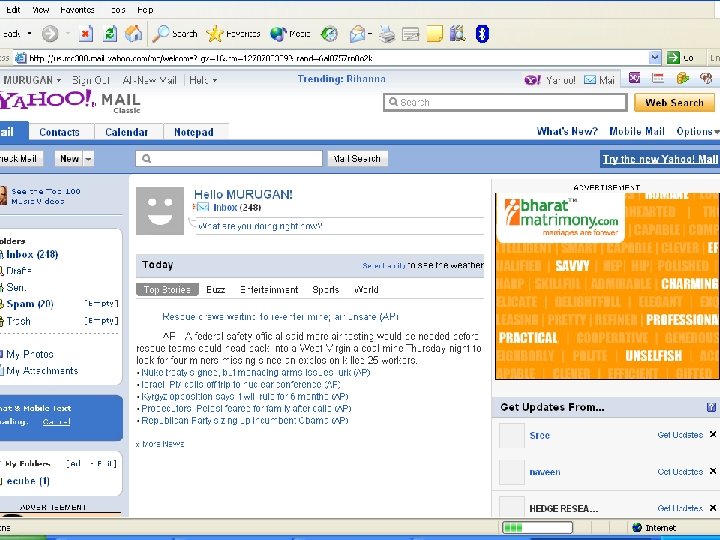Click the Mail envelope toolbar icon

[357, 34]
